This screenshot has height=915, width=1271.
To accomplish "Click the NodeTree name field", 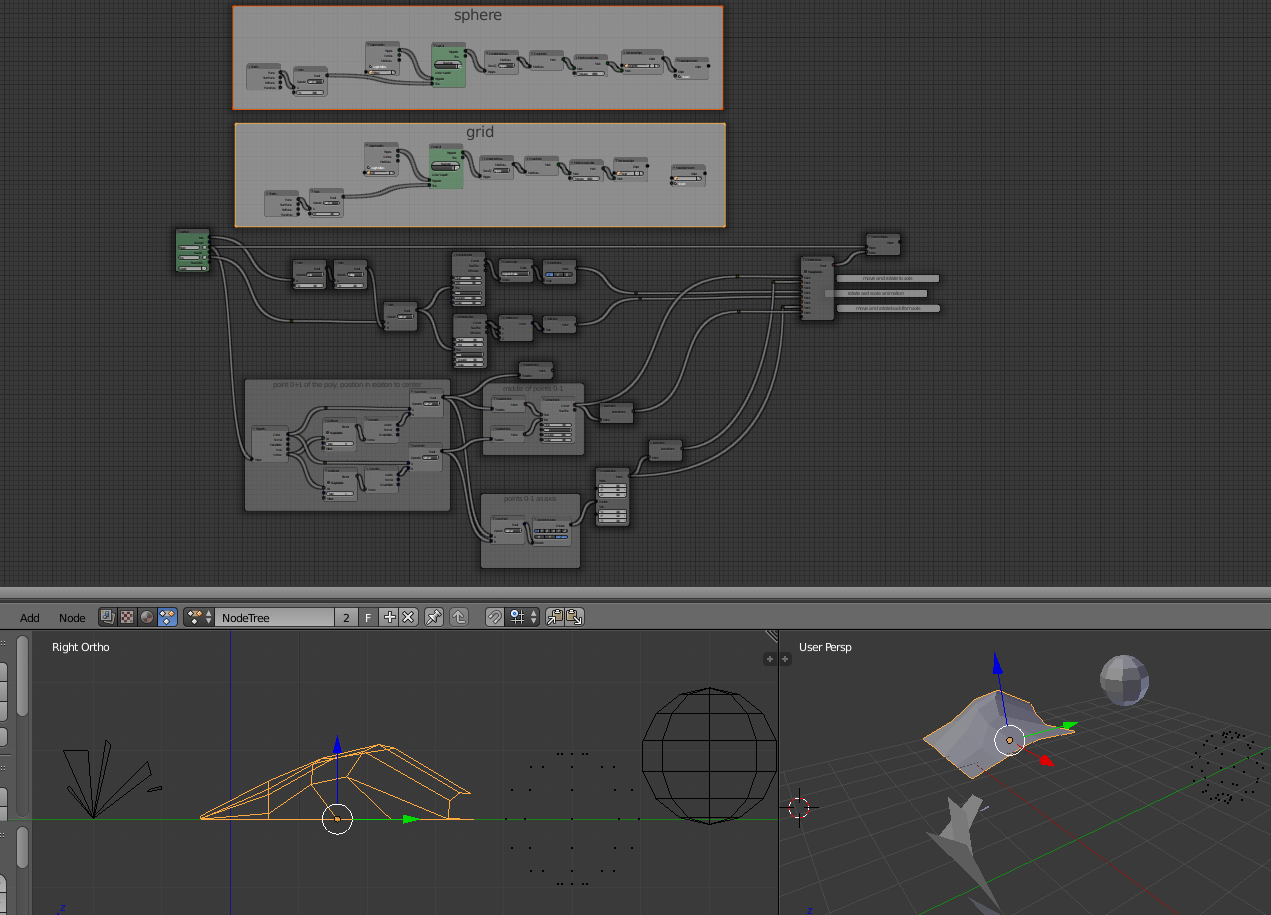I will tap(274, 617).
